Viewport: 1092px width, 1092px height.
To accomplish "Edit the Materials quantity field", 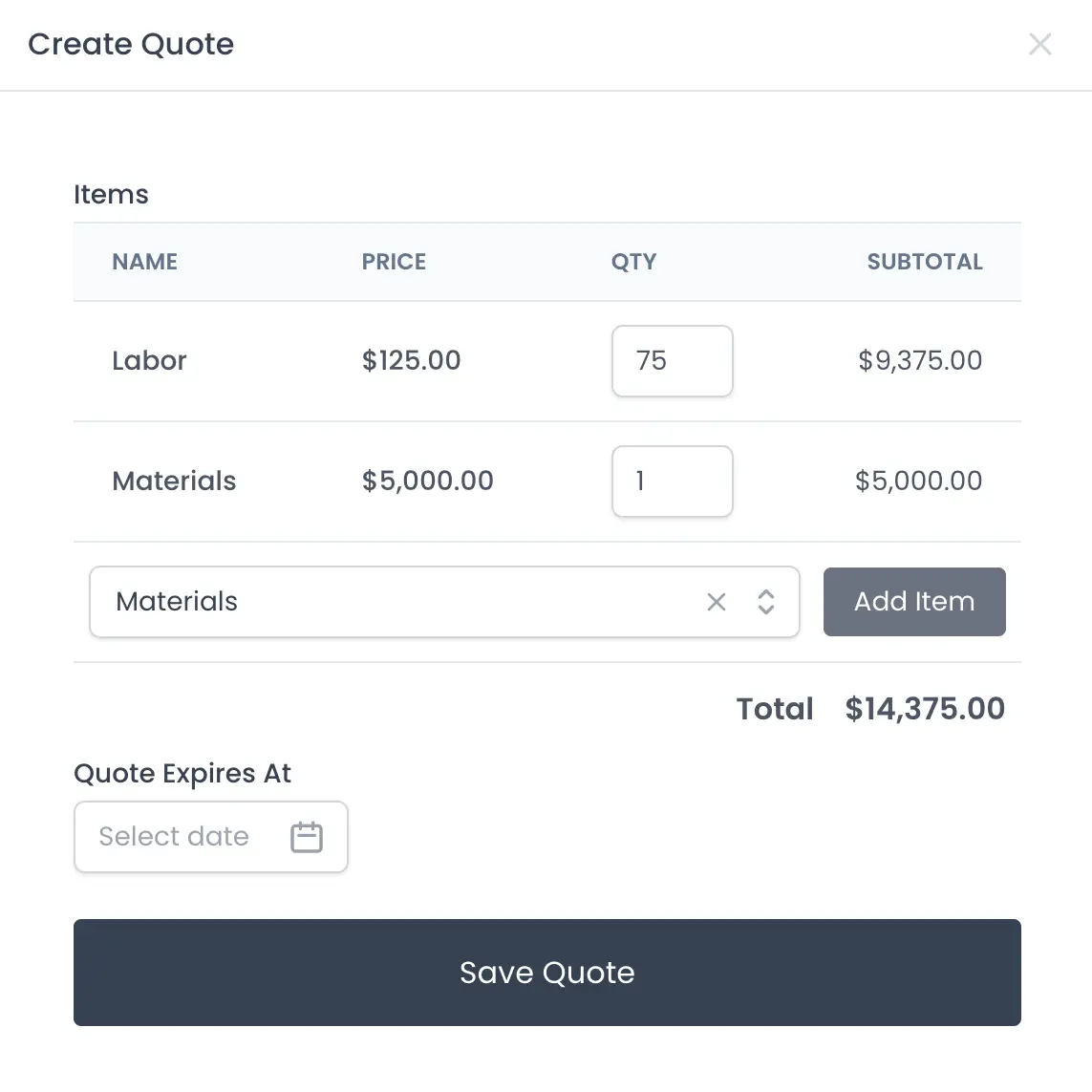I will (672, 482).
